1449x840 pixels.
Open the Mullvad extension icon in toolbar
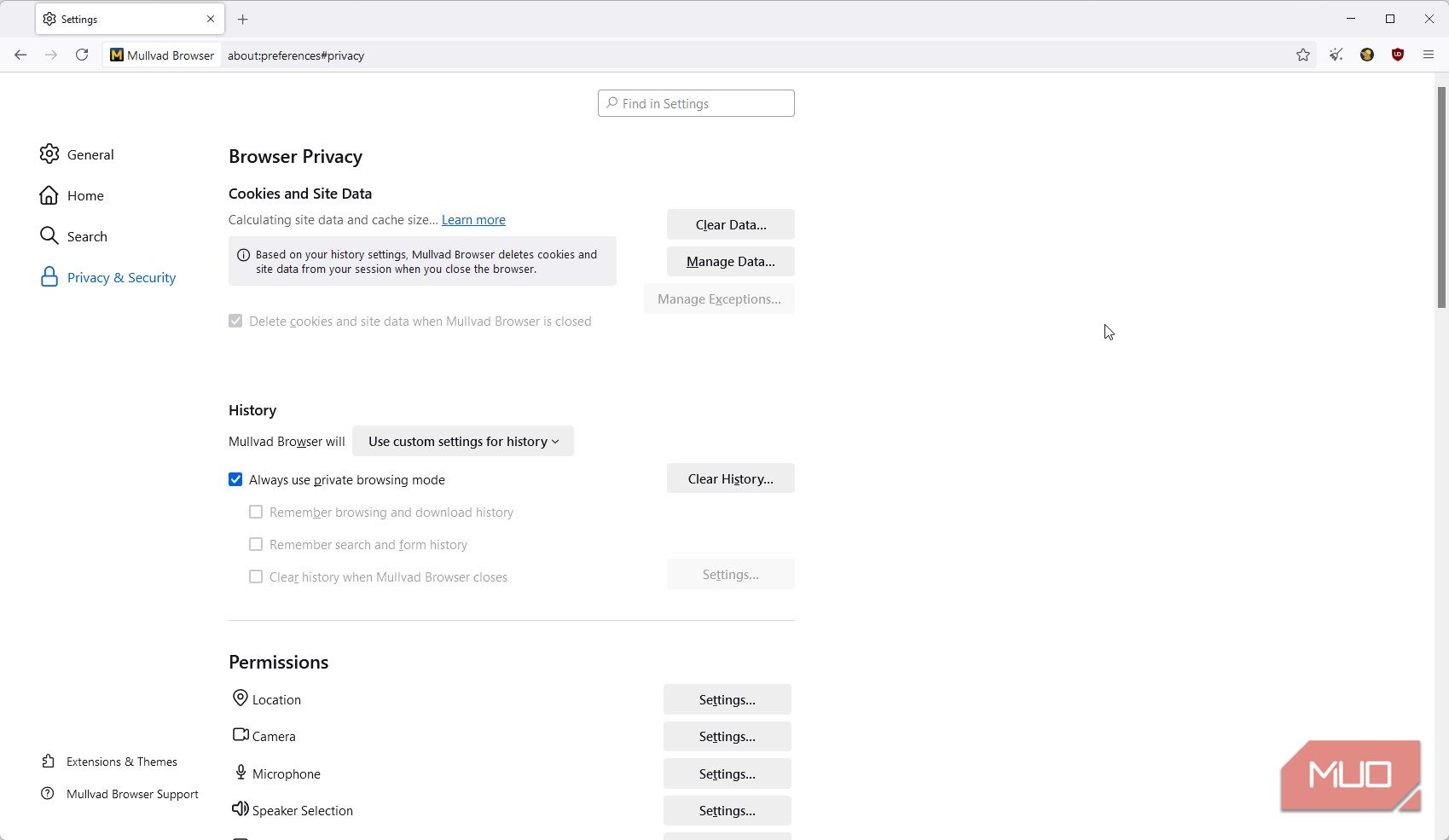pyautogui.click(x=1367, y=55)
